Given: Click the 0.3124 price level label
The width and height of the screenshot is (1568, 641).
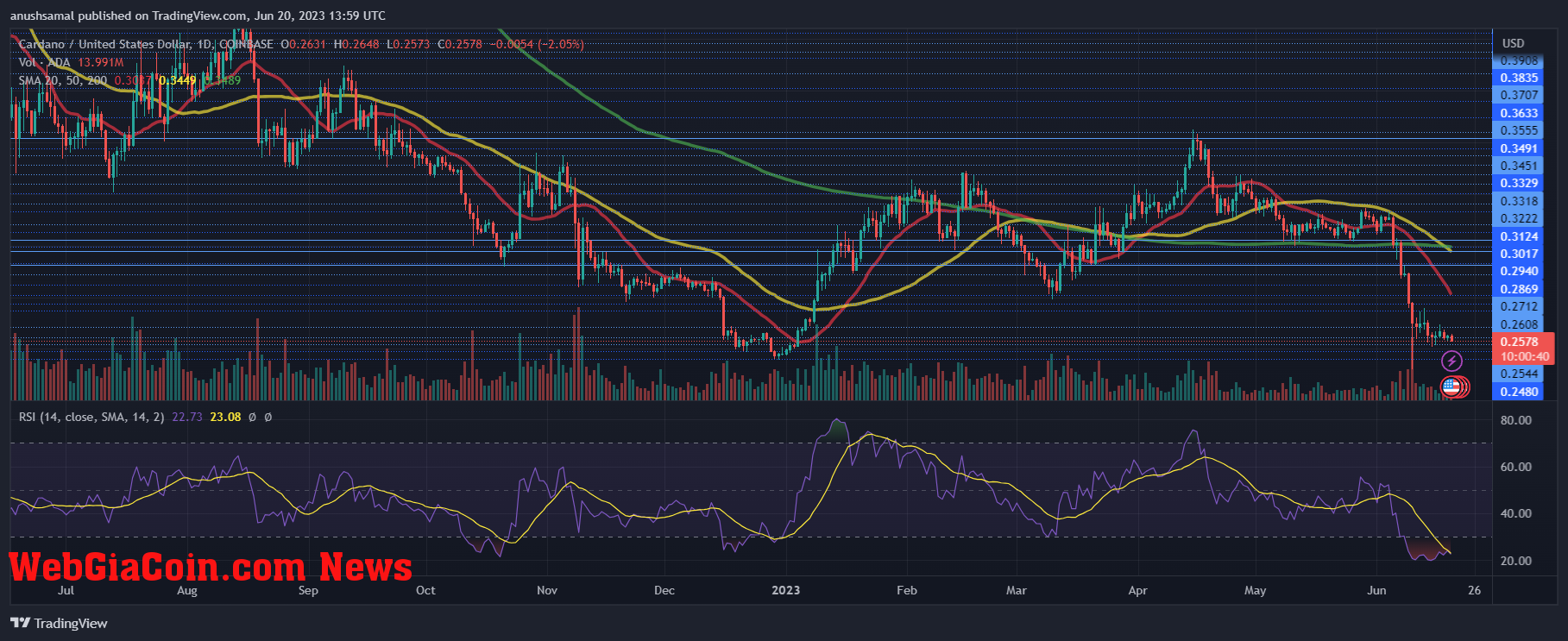Looking at the screenshot, I should (1519, 236).
